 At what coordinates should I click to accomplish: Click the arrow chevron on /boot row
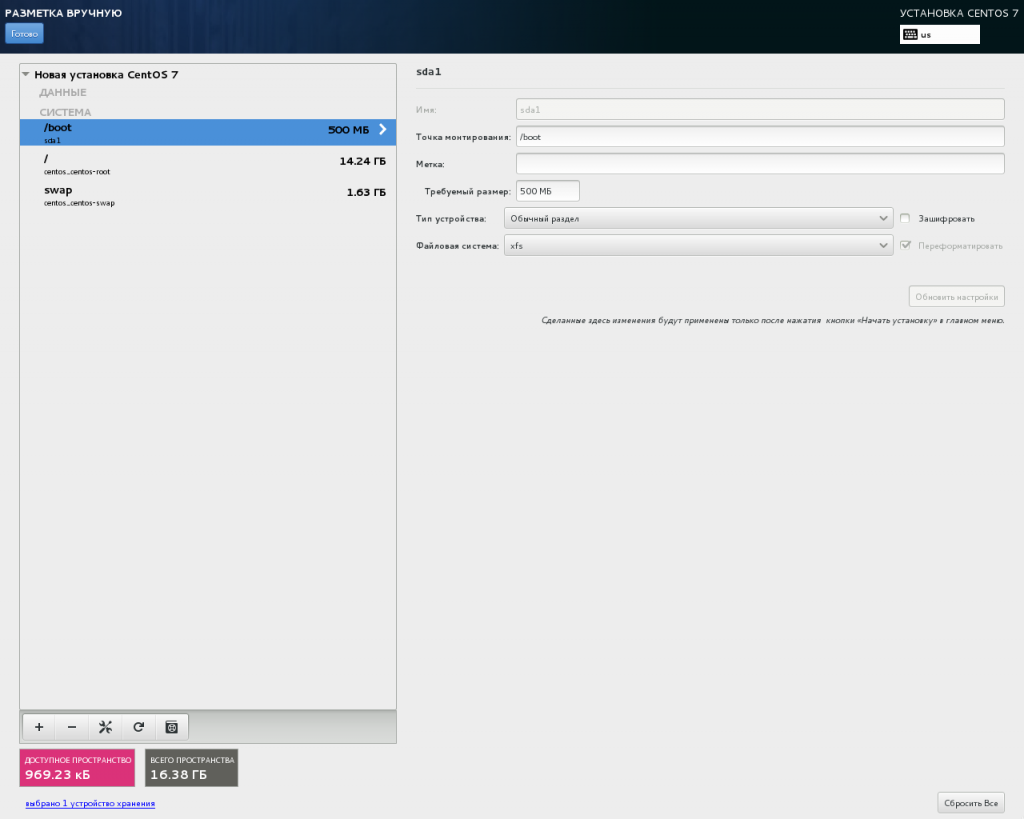coord(382,129)
